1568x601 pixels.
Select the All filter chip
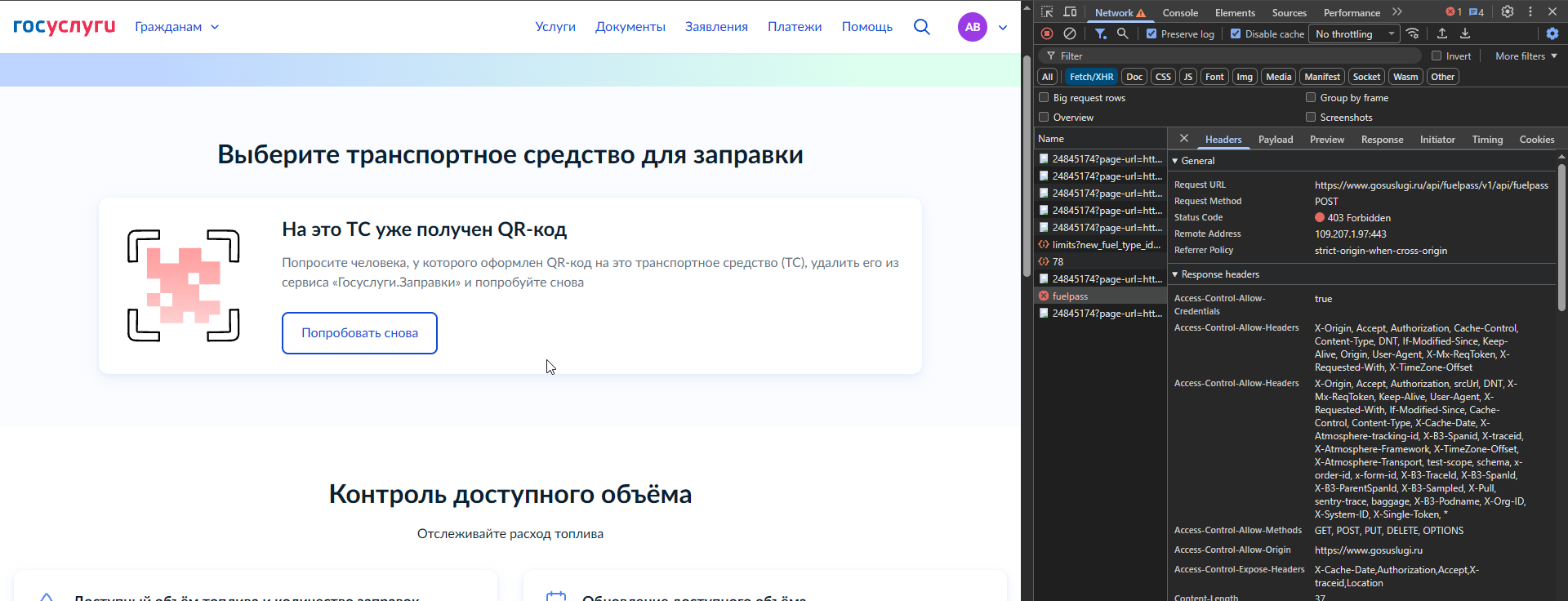click(1047, 77)
